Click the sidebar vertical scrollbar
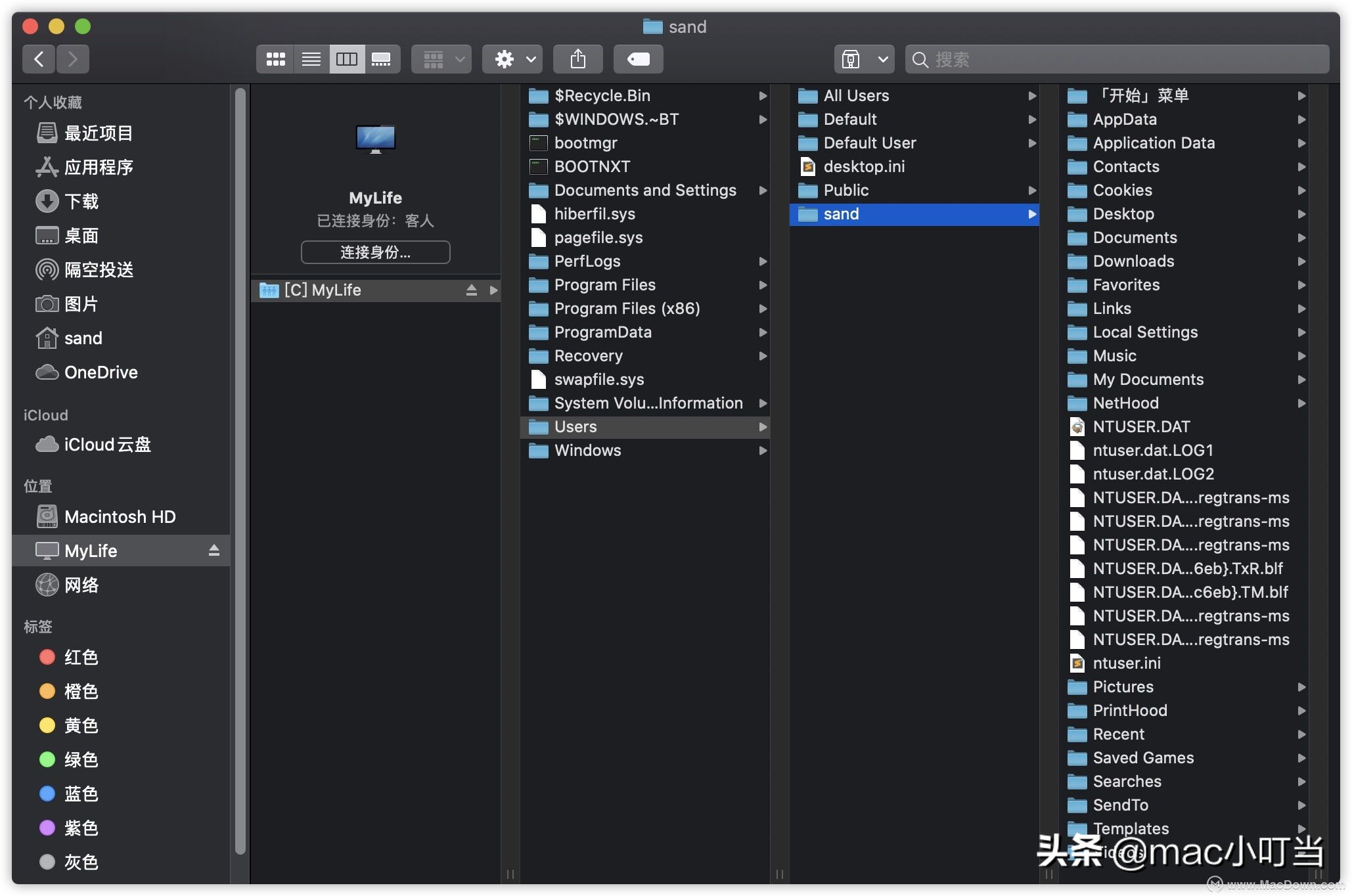 tap(240, 470)
